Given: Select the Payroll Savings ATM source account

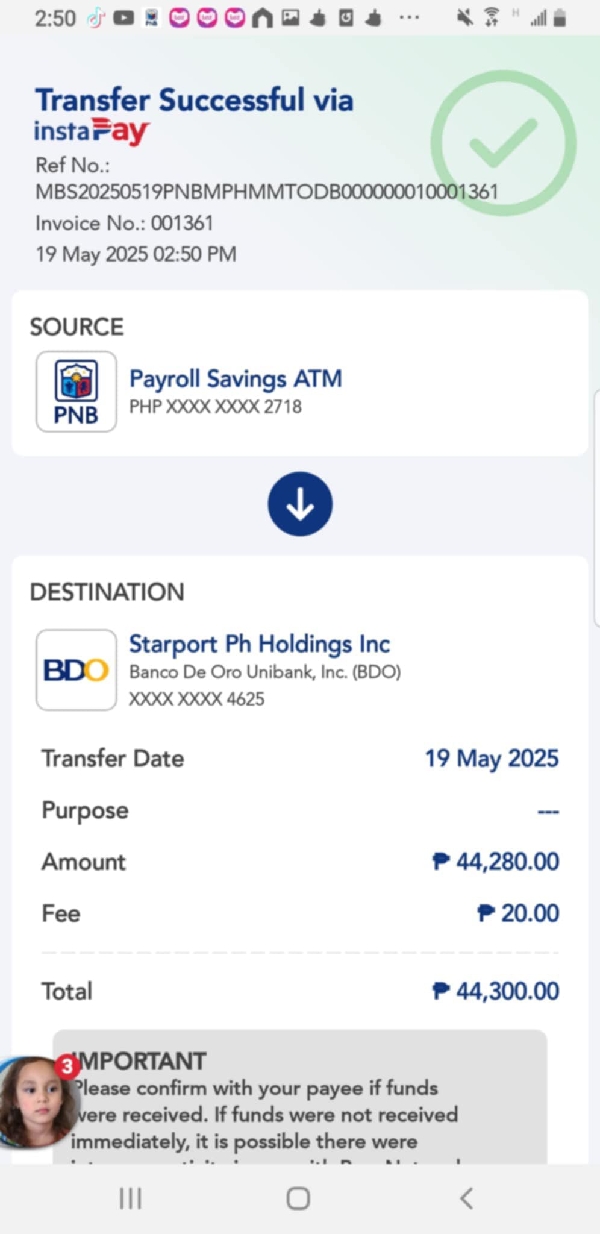Looking at the screenshot, I should point(236,379).
